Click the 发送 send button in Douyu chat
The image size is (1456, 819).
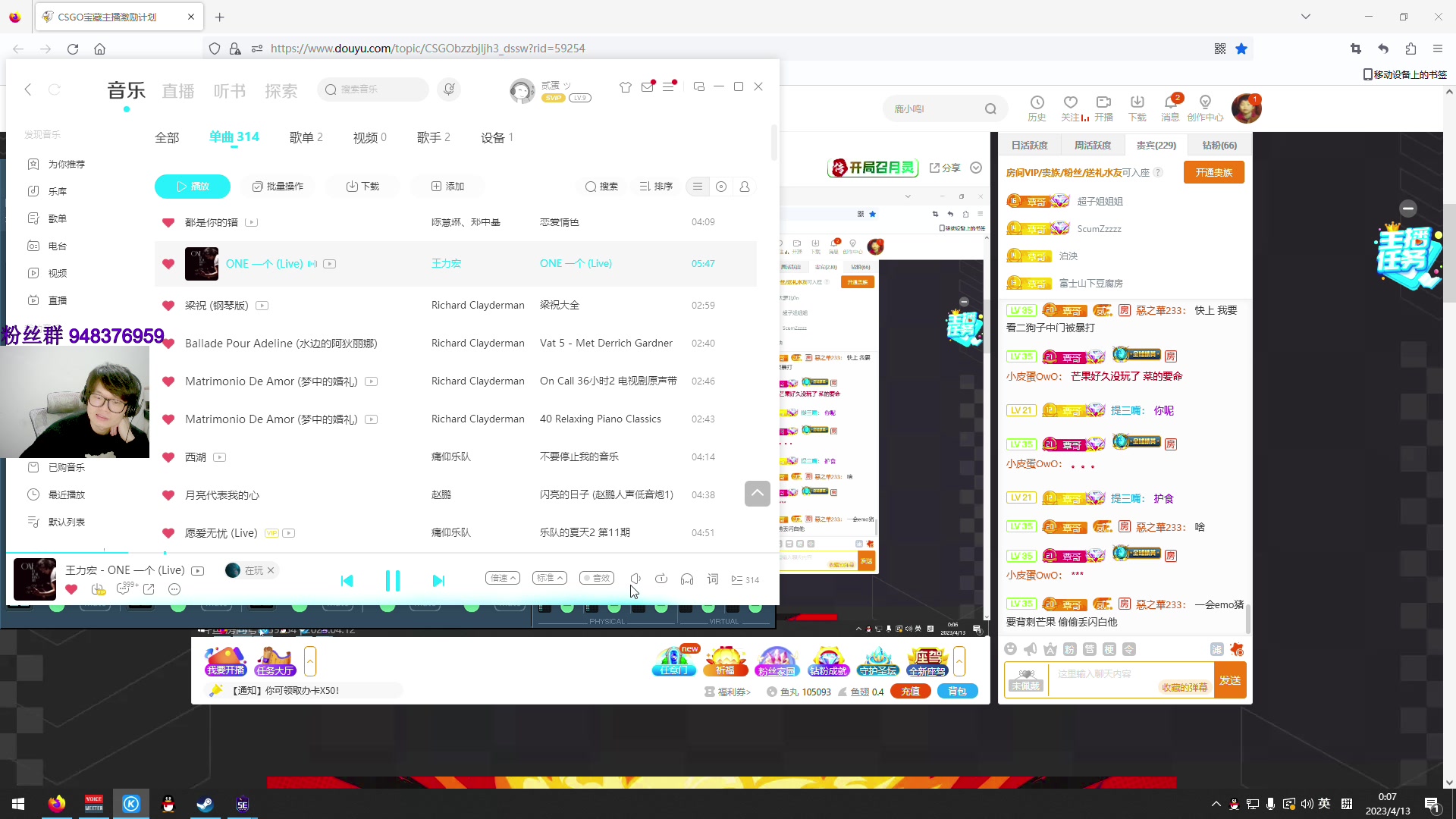[1230, 680]
